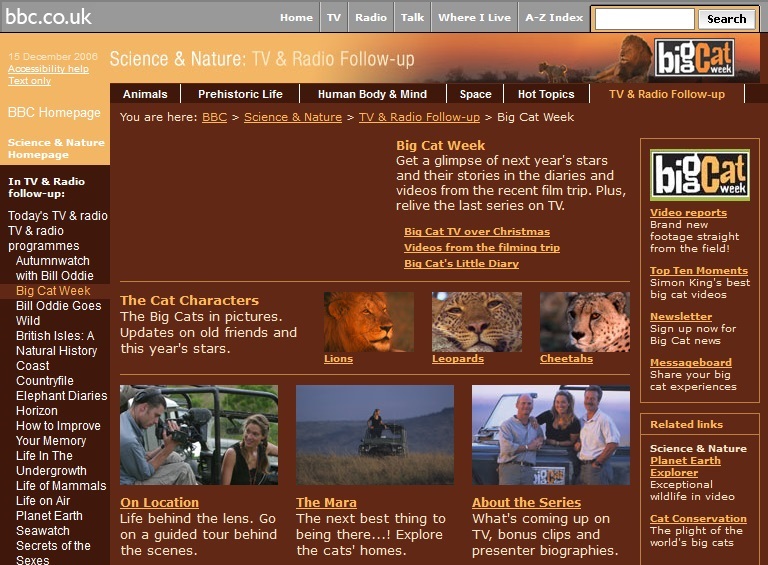
Task: Click inside the search input field
Action: pyautogui.click(x=644, y=19)
